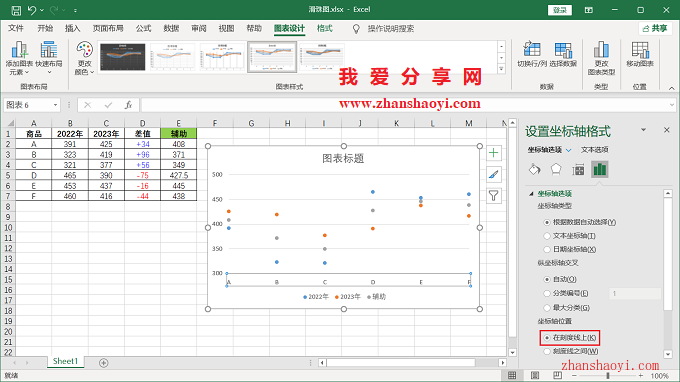Select the dark chart style thumbnail
The image size is (680, 382).
(x=123, y=56)
